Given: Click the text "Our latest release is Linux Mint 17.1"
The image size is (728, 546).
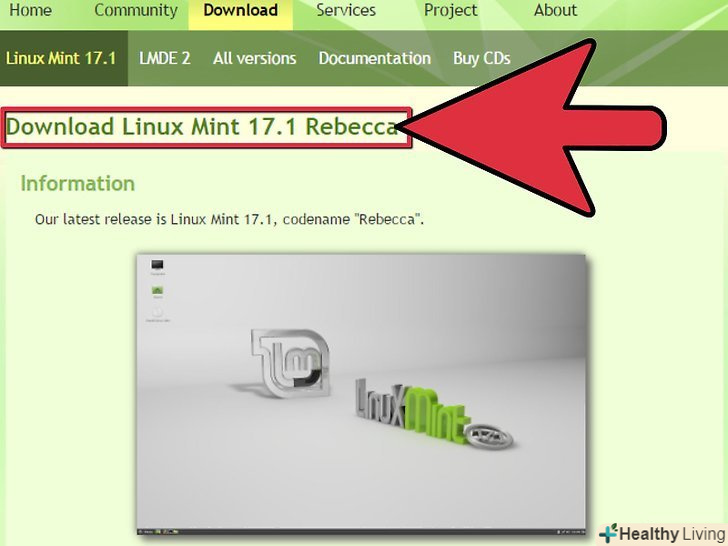Looking at the screenshot, I should coord(153,219).
